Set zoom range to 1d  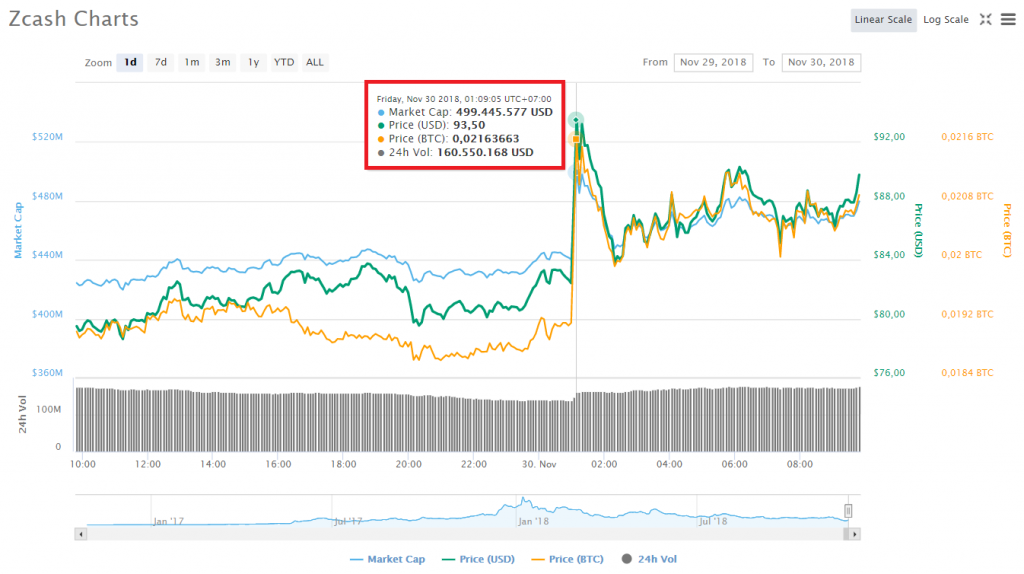tap(130, 62)
